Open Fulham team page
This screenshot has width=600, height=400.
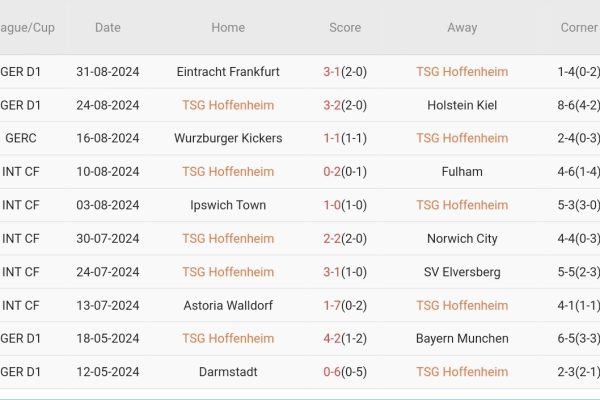click(462, 172)
